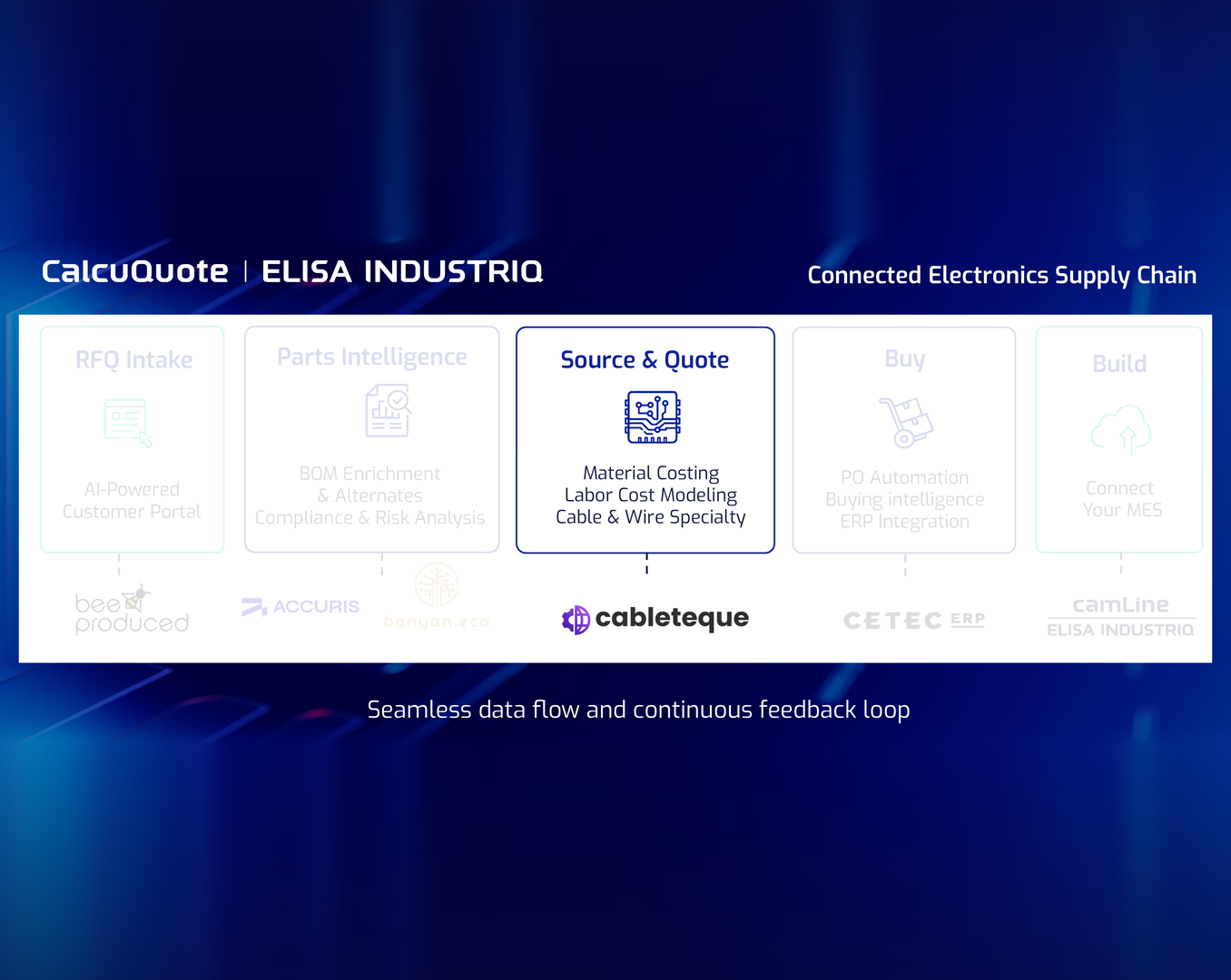1231x980 pixels.
Task: Click the 'AI-Powered Customer Portal' text
Action: [132, 500]
